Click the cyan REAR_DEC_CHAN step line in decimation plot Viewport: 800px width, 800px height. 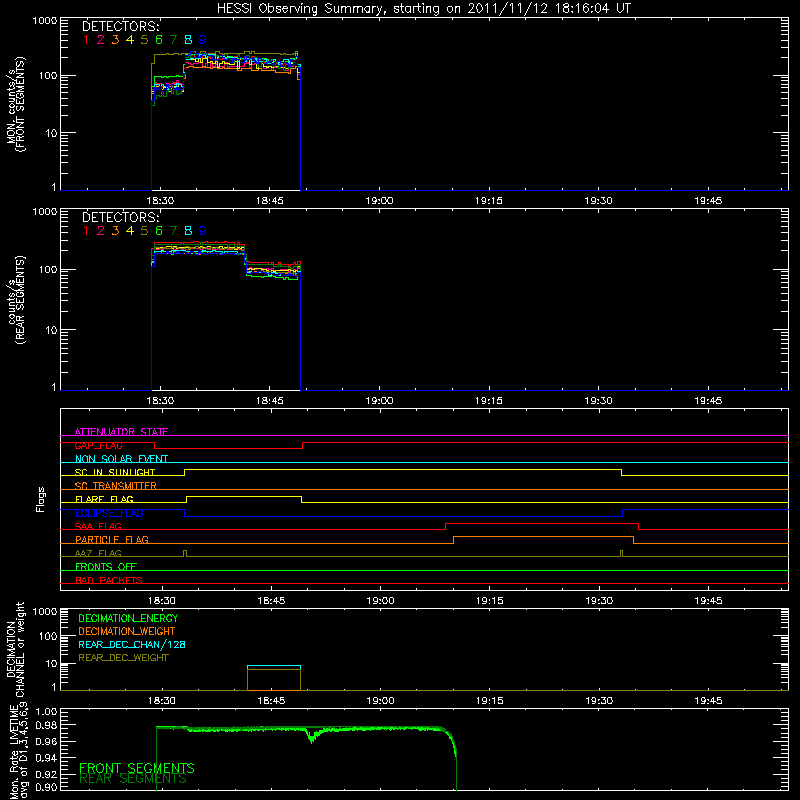(274, 666)
